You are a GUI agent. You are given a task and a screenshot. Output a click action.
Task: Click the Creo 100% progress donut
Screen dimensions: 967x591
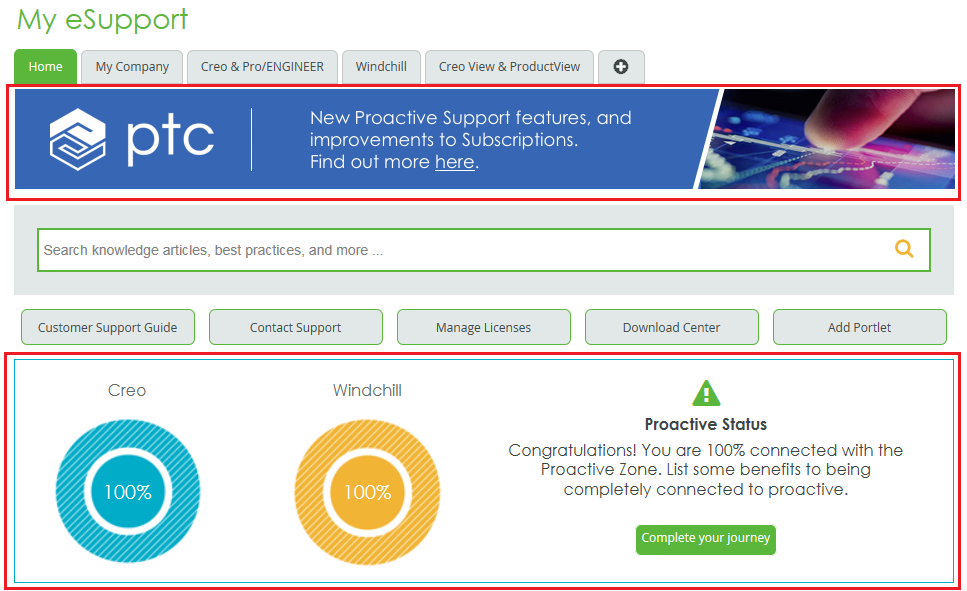[128, 492]
